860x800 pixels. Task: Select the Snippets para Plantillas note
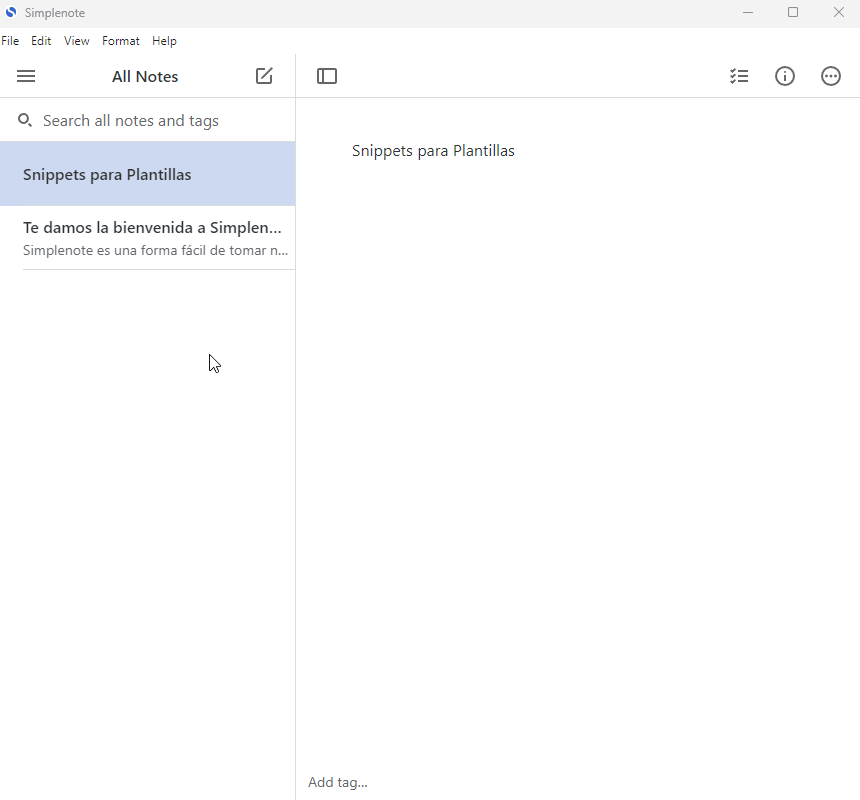tap(148, 174)
